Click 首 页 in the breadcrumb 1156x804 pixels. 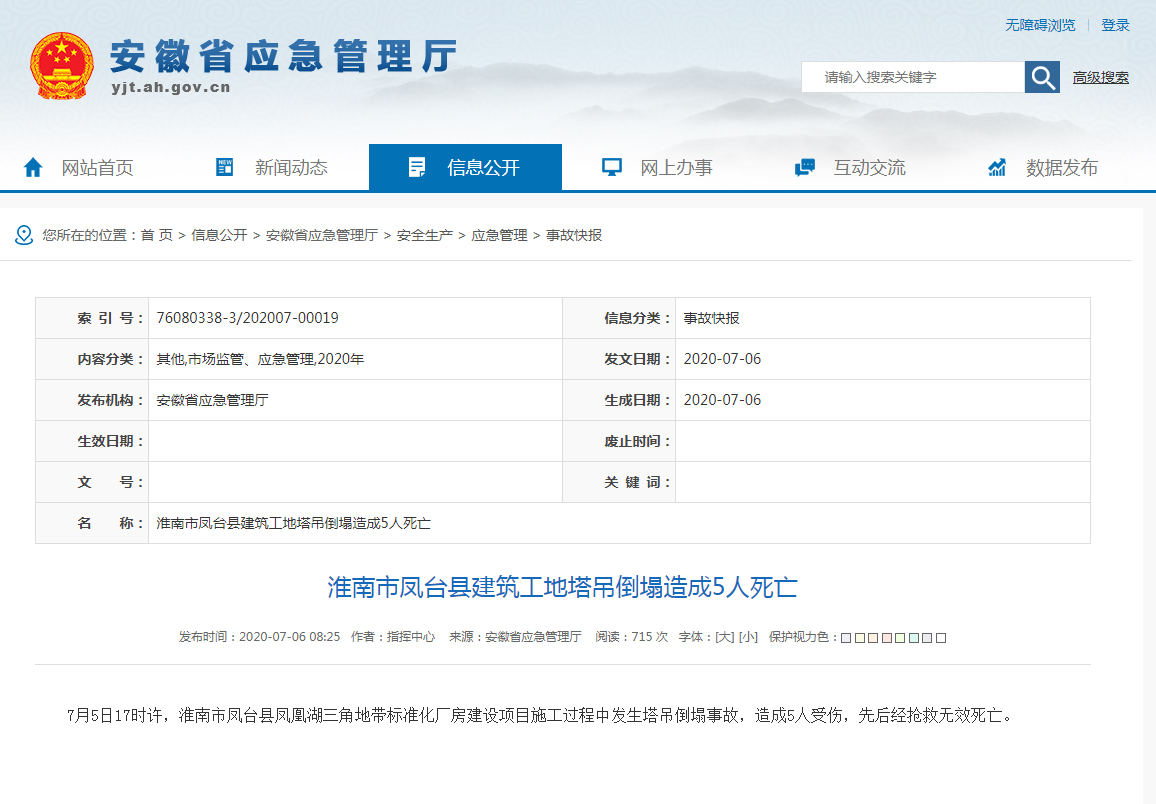pos(156,235)
